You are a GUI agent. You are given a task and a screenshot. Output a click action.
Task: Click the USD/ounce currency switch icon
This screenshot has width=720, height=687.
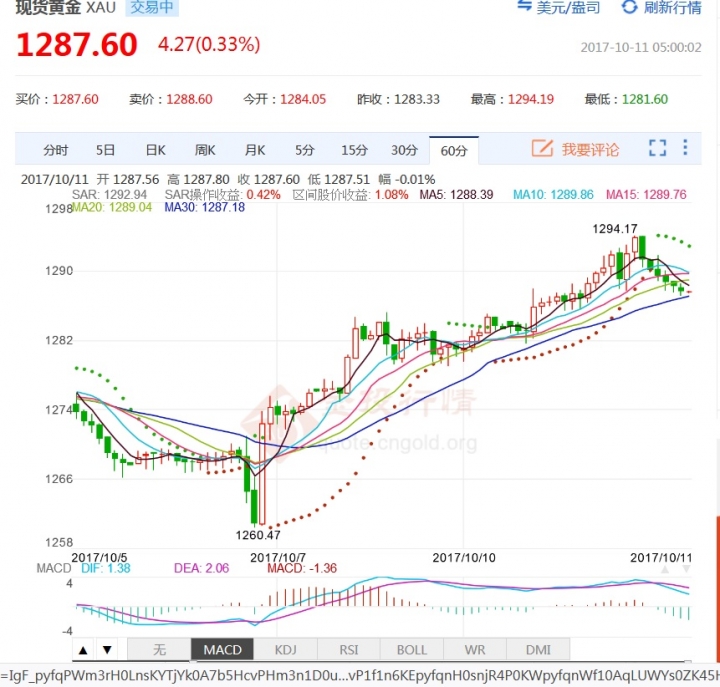[525, 8]
